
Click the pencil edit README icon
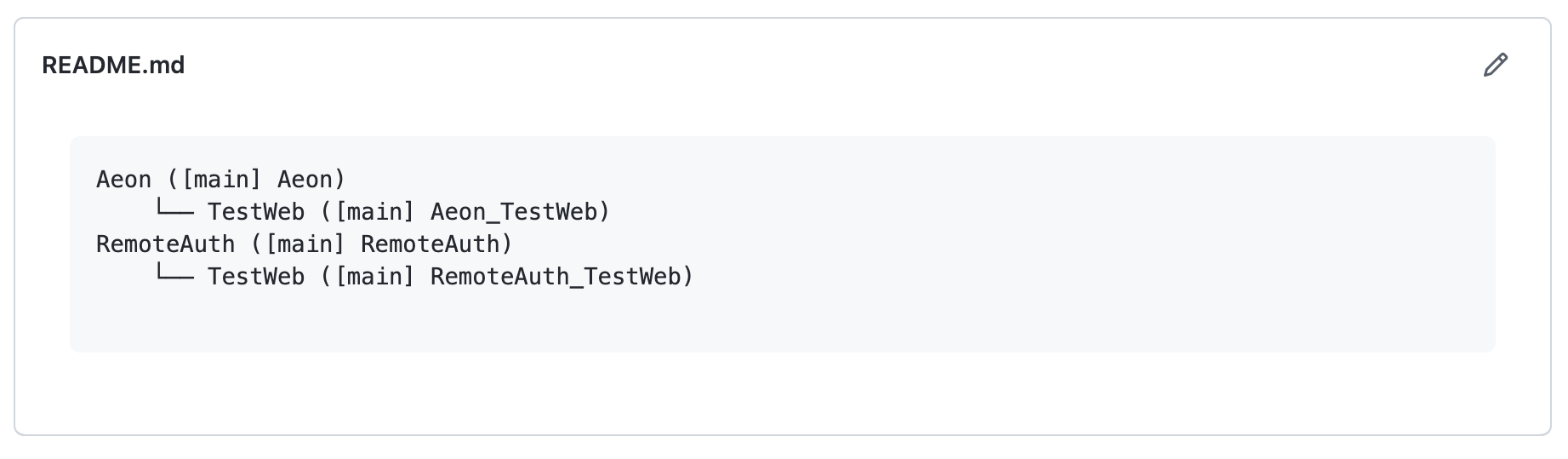click(1495, 66)
